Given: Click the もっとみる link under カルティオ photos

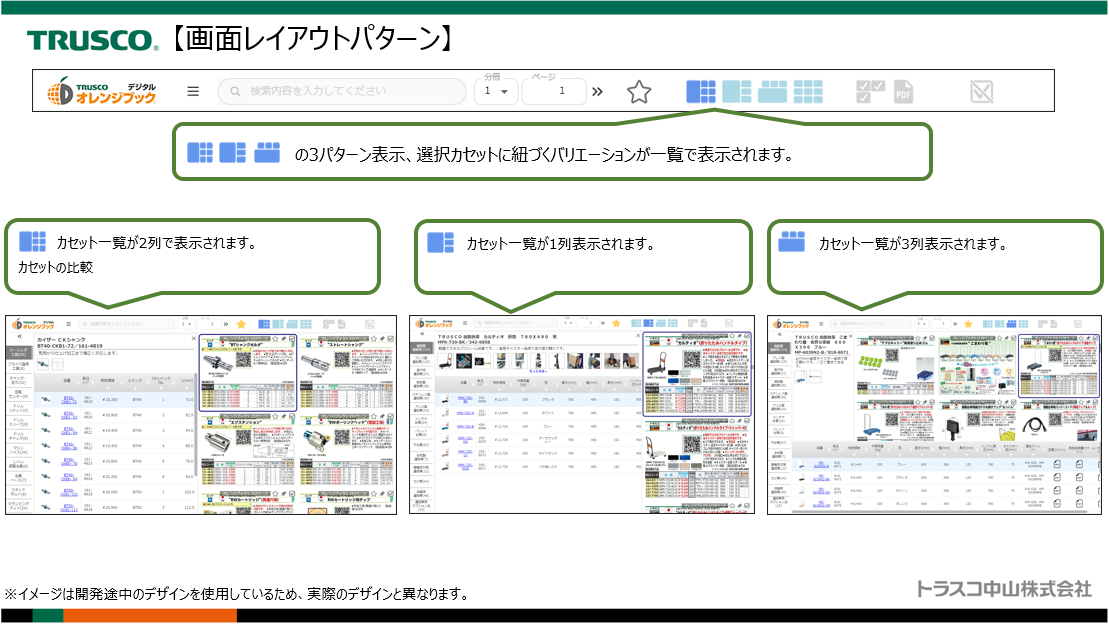Looking at the screenshot, I should (538, 372).
